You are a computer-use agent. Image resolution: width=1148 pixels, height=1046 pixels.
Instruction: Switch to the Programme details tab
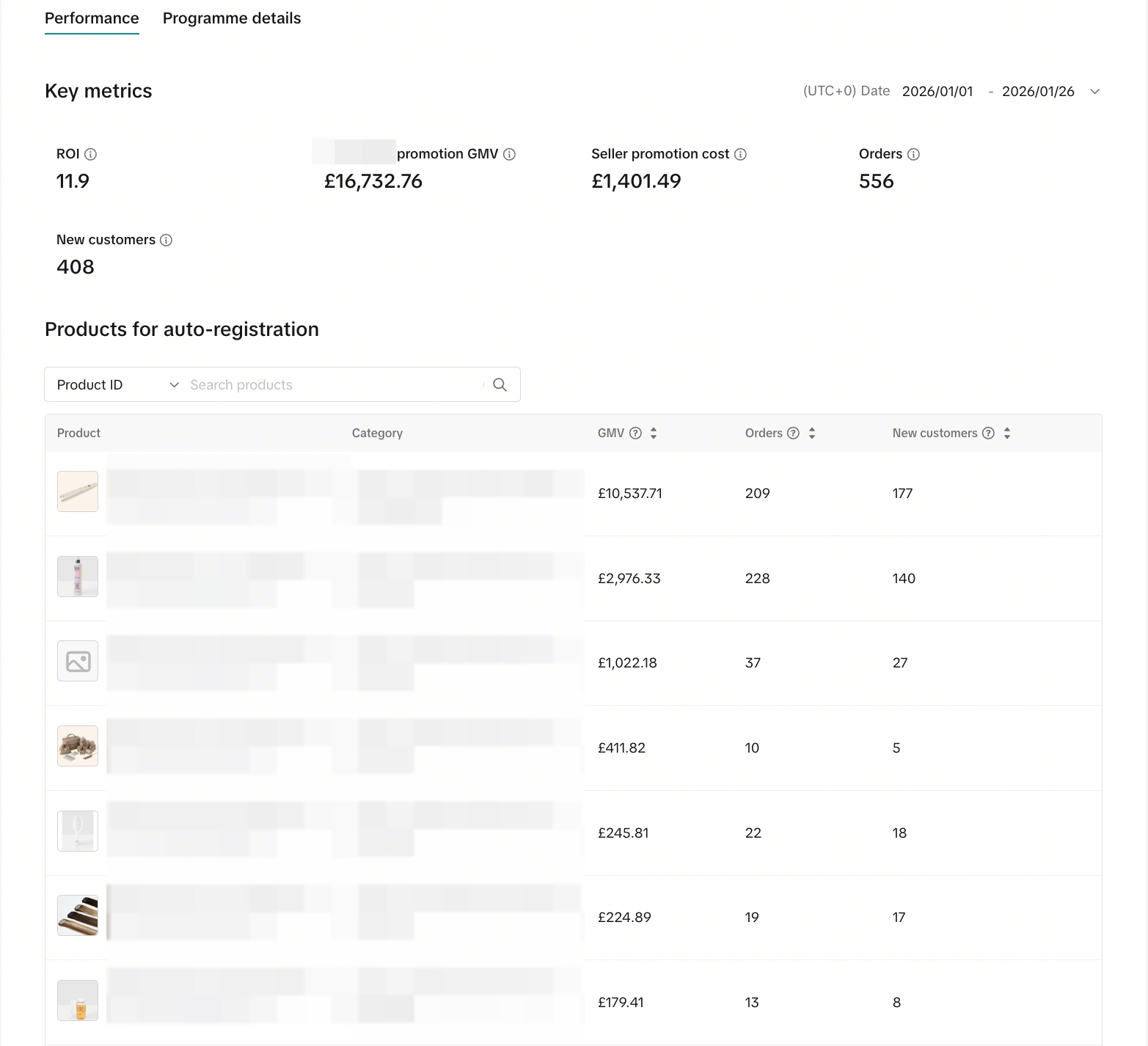point(232,18)
